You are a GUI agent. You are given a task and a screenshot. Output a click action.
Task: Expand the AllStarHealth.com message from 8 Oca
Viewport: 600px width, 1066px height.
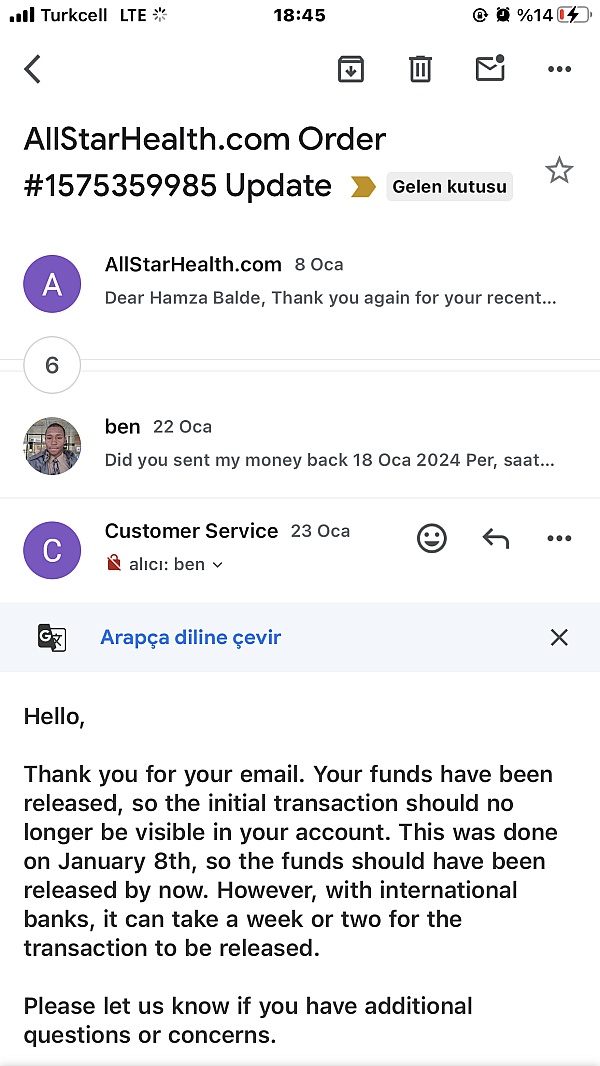pos(330,281)
